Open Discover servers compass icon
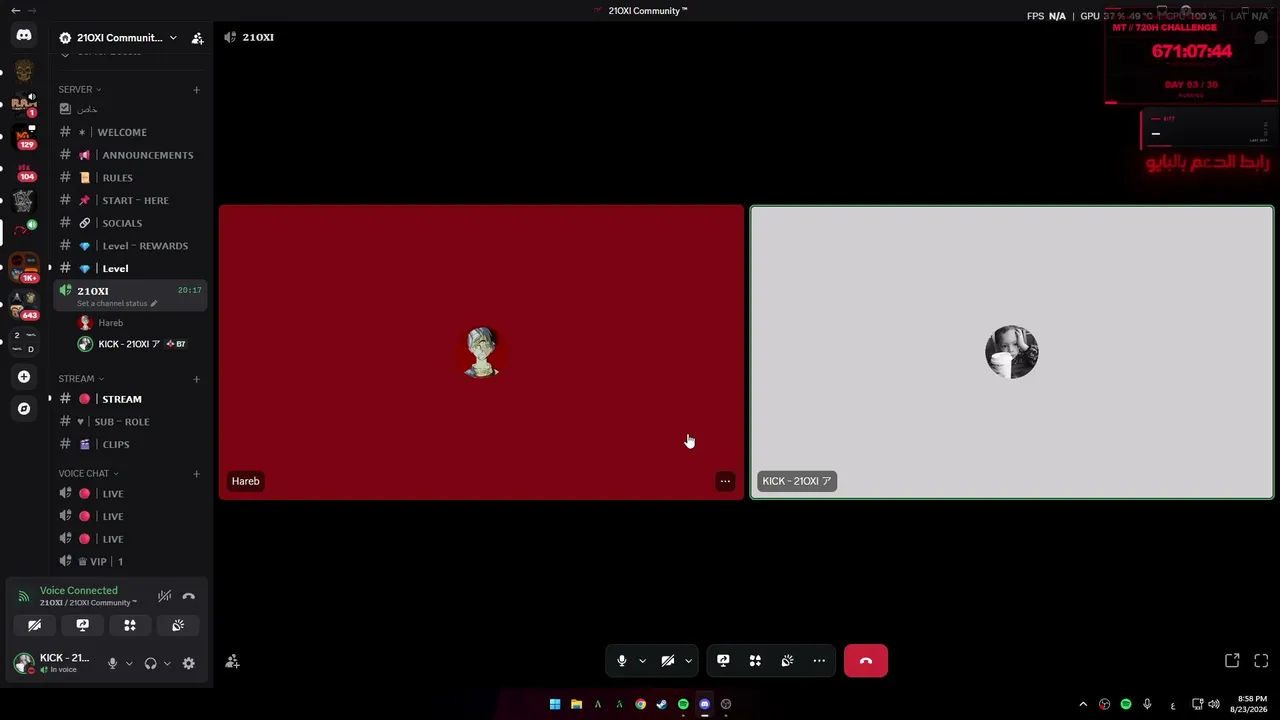The width and height of the screenshot is (1280, 720). [x=24, y=408]
